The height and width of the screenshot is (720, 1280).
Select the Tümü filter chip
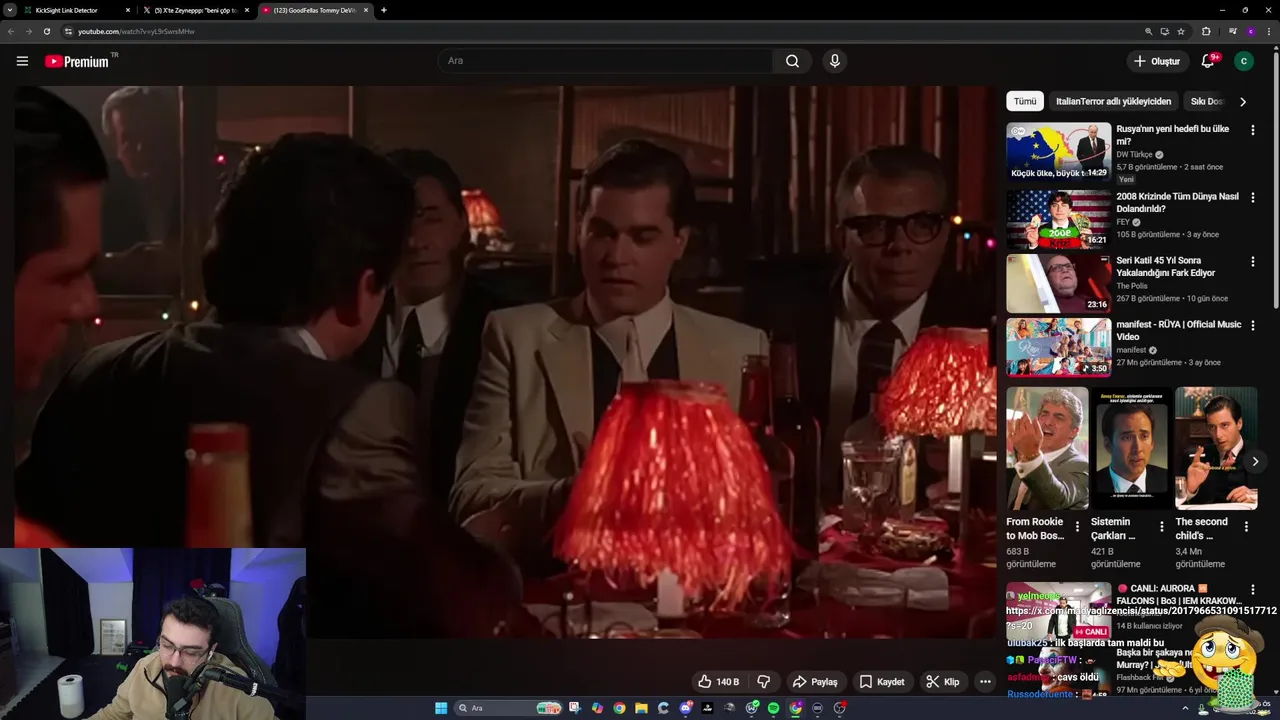coord(1025,101)
